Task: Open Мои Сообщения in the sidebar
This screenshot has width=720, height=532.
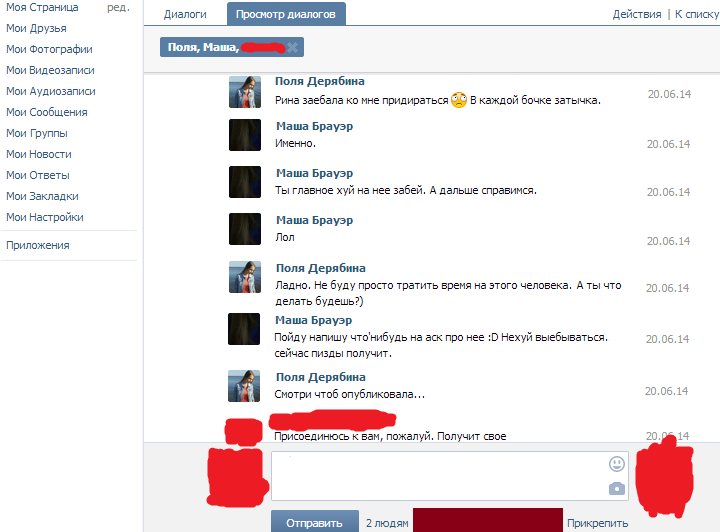Action: 47,112
